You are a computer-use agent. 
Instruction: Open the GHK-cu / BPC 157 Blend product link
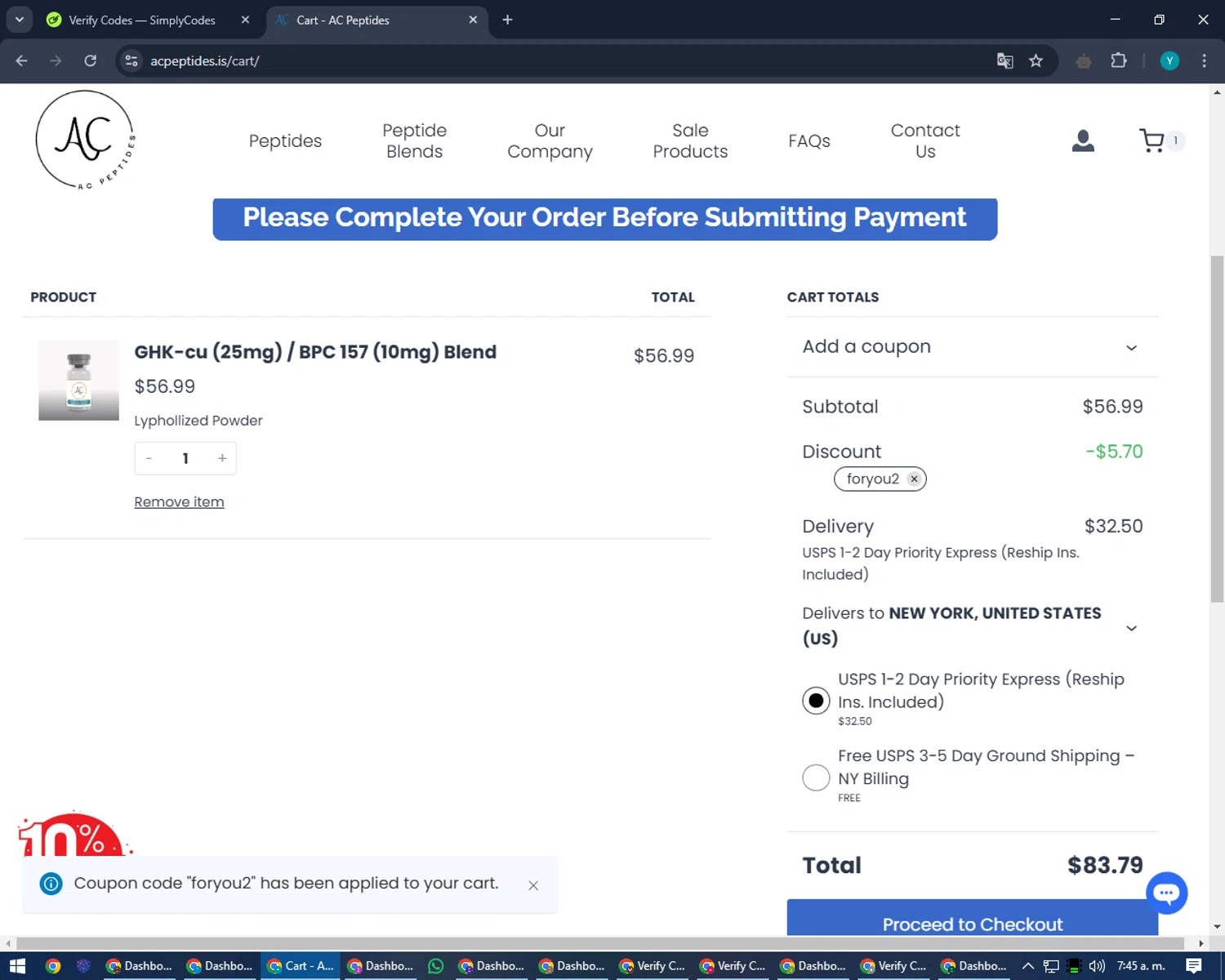tap(315, 352)
